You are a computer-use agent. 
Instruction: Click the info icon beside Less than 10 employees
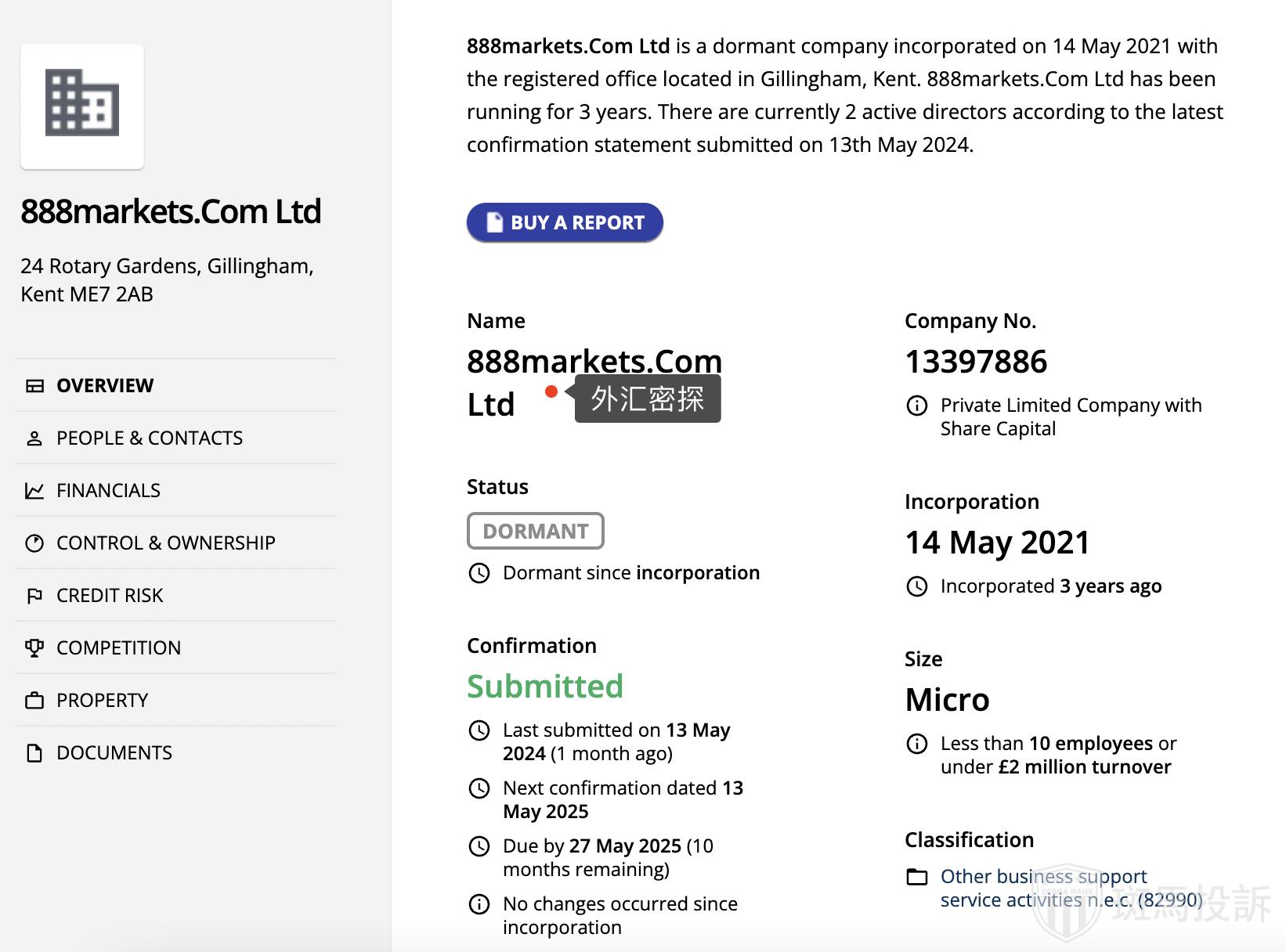[917, 744]
